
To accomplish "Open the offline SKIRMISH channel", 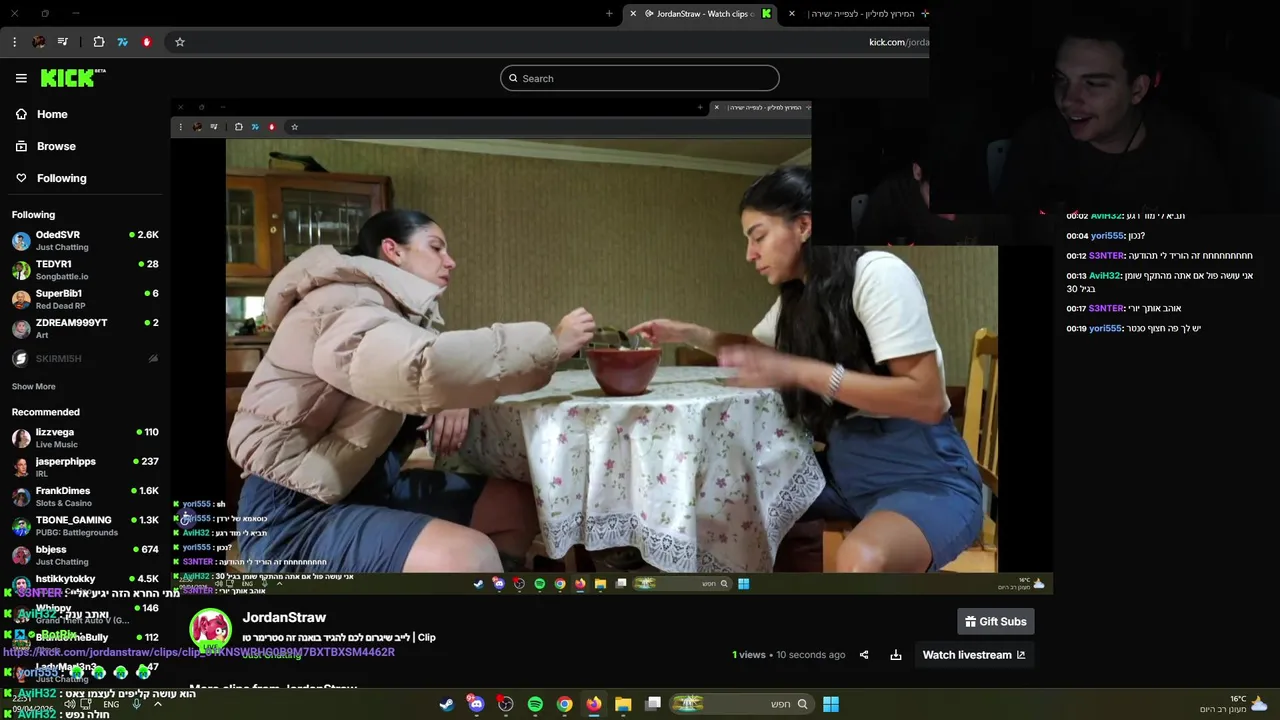I will tap(85, 358).
